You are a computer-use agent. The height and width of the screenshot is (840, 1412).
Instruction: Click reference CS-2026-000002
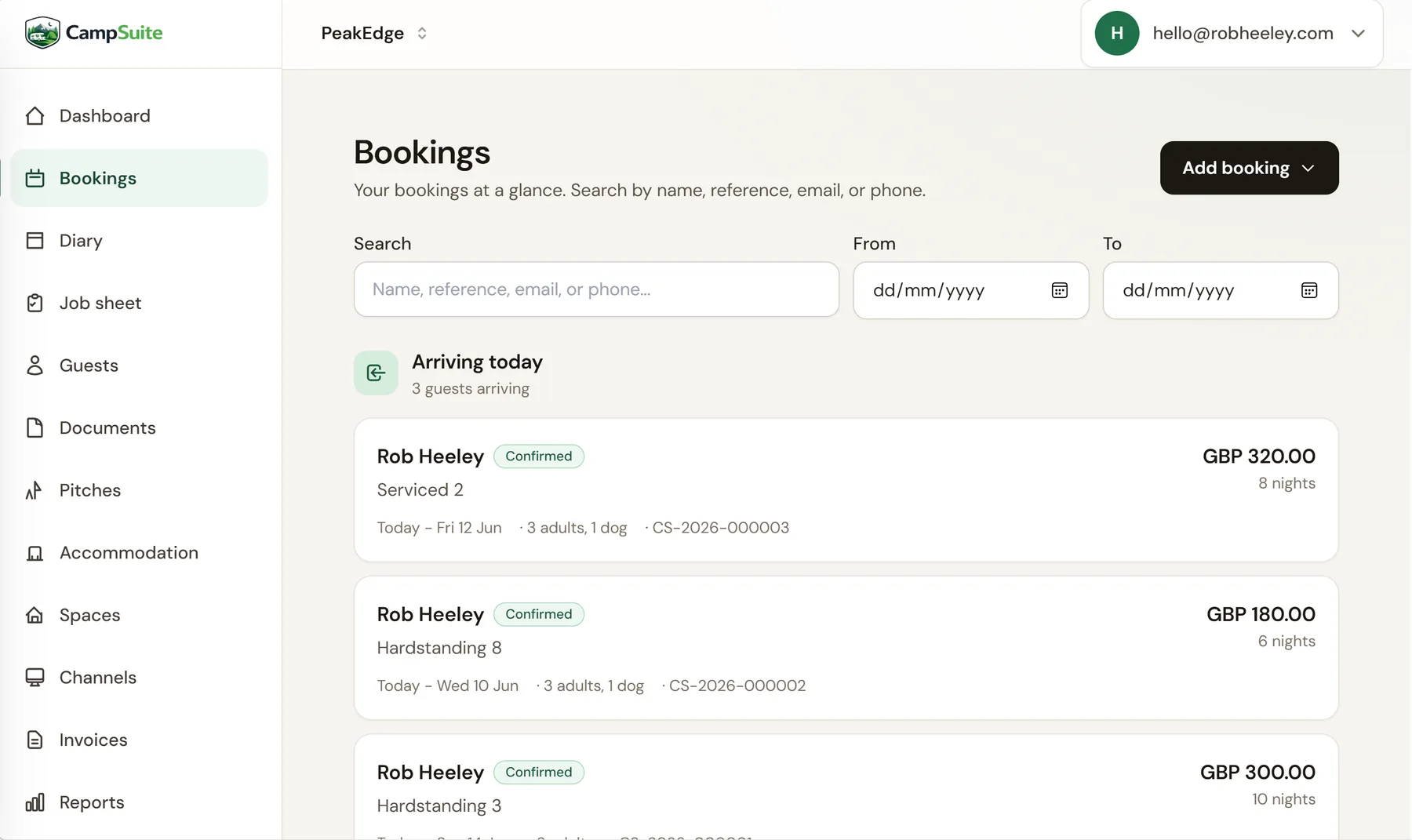(737, 685)
